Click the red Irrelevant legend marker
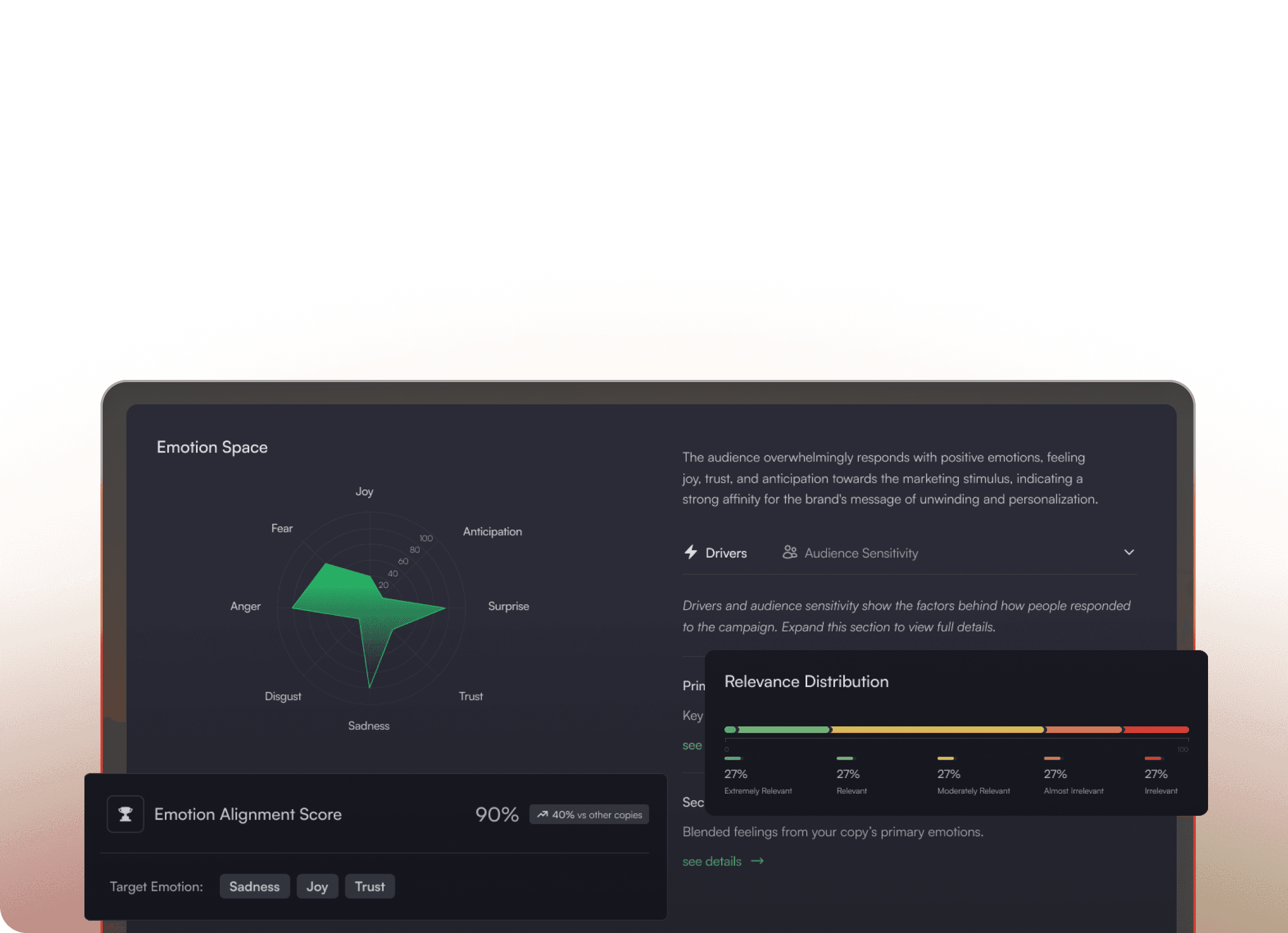The width and height of the screenshot is (1288, 933). pyautogui.click(x=1153, y=758)
